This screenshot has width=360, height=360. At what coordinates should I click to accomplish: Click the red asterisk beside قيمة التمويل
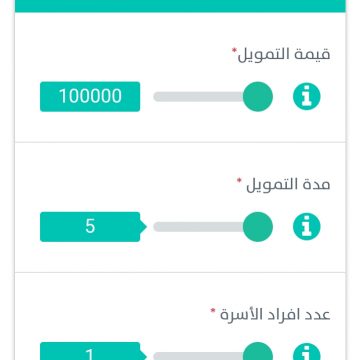(234, 51)
